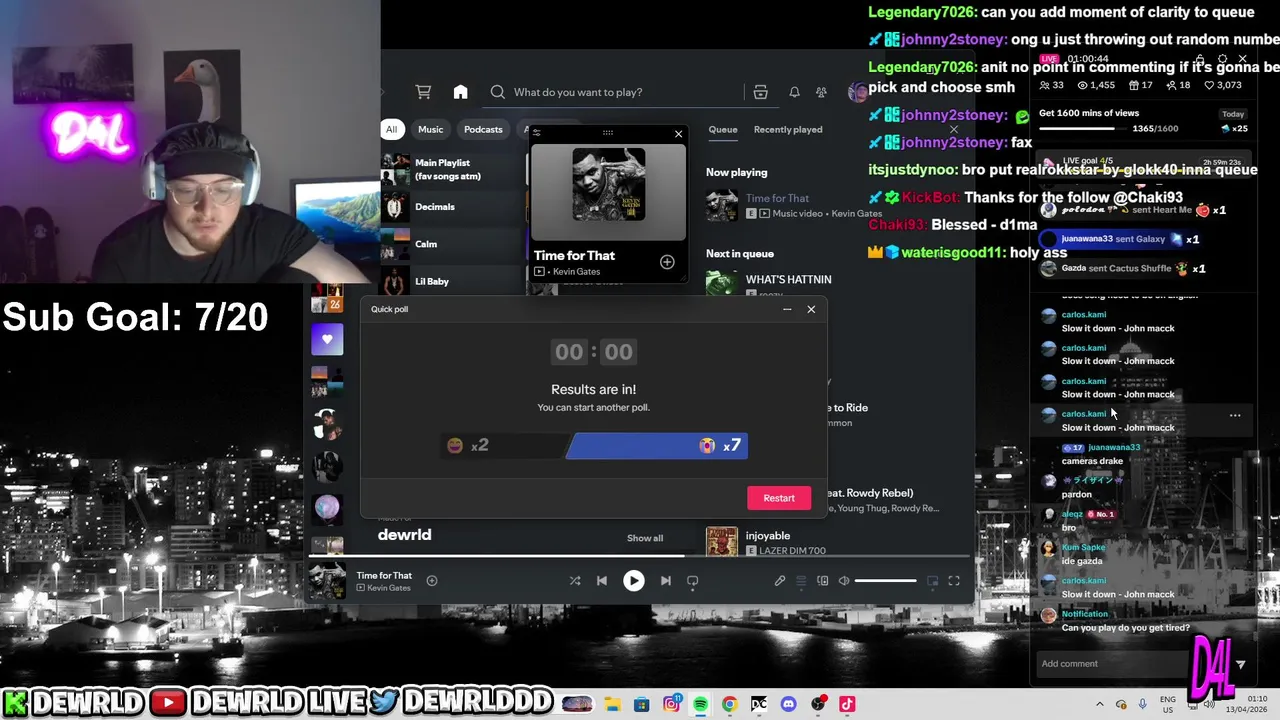Adjust the Spotify volume slider

(x=885, y=580)
